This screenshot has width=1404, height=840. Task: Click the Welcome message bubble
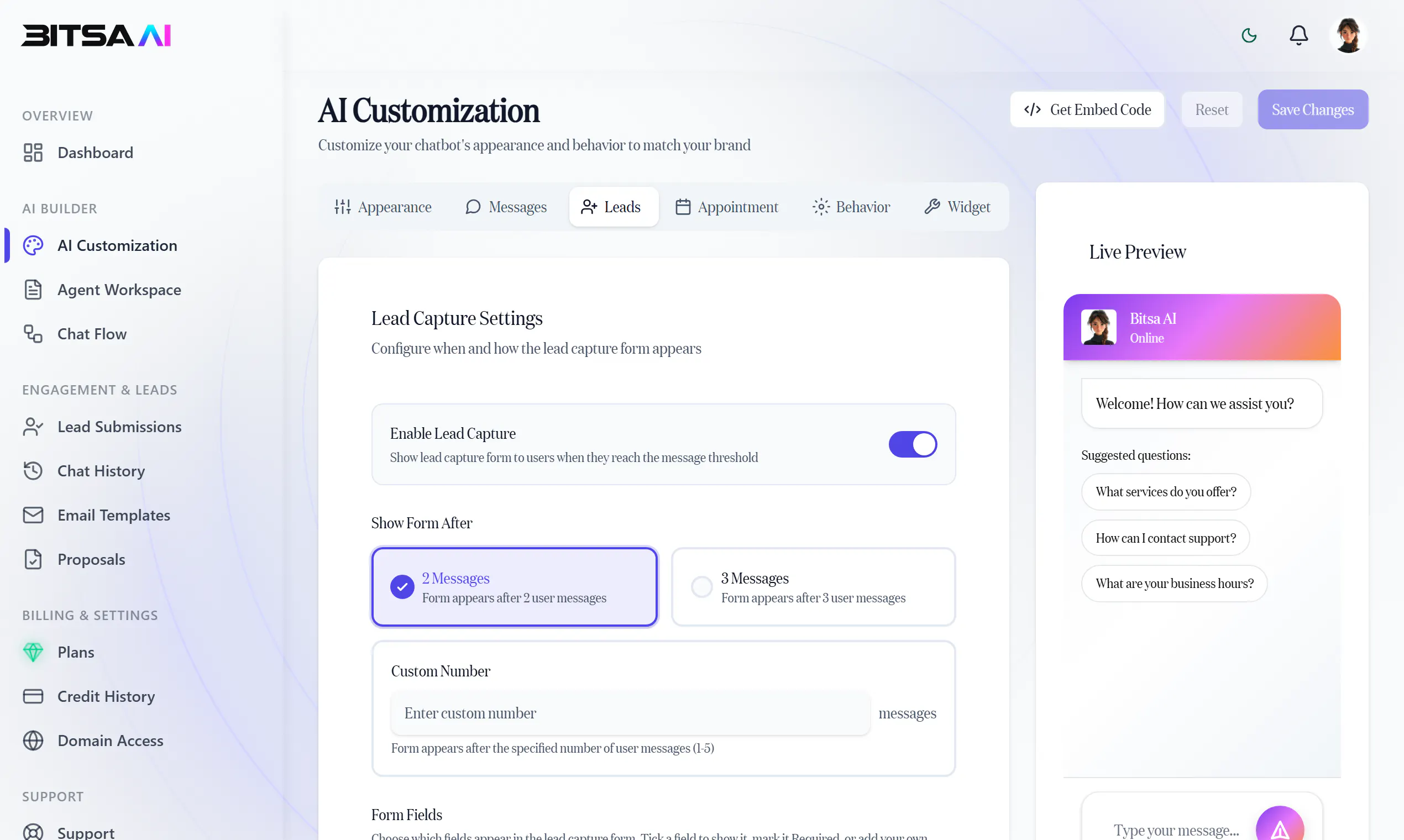[1201, 403]
